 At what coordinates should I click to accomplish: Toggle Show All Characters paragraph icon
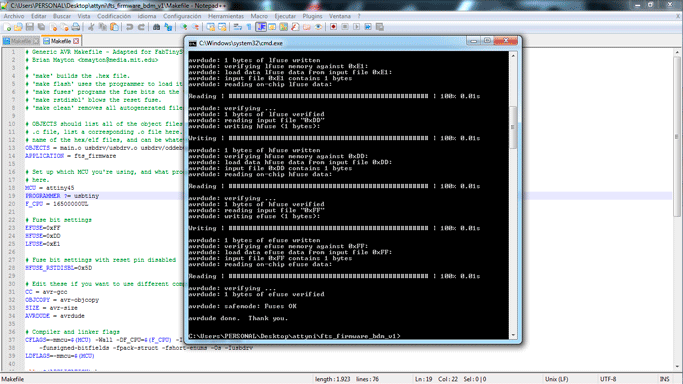coord(249,27)
